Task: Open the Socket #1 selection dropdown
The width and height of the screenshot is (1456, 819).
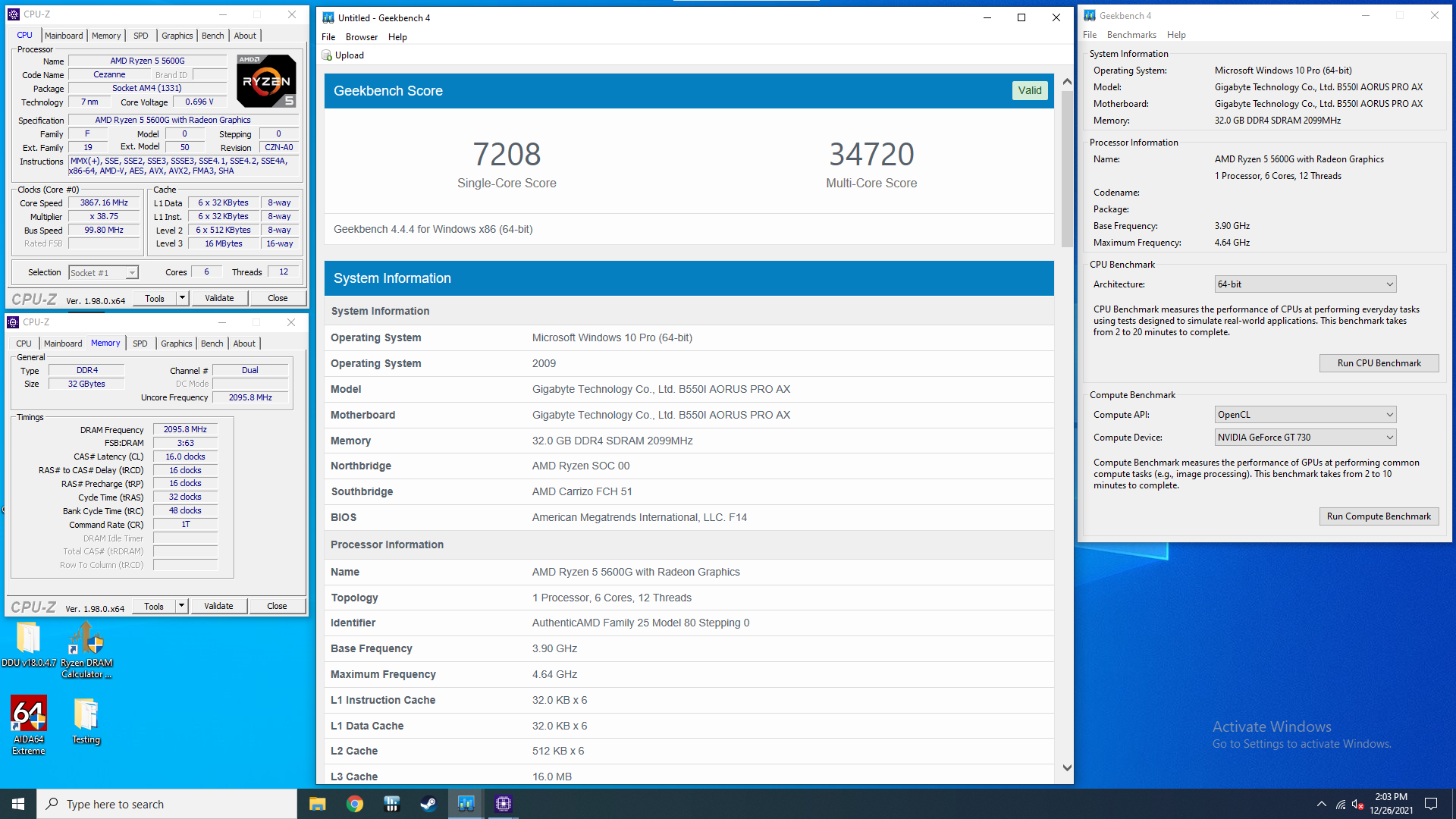Action: coord(104,272)
